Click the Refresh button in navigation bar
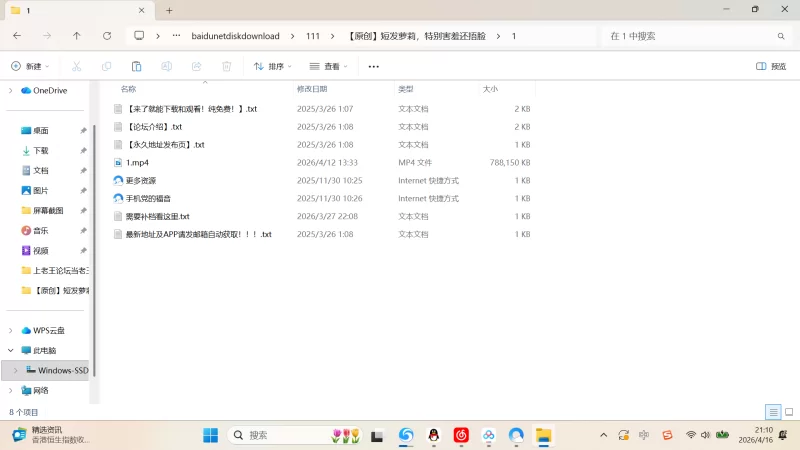The image size is (800, 450). [107, 35]
